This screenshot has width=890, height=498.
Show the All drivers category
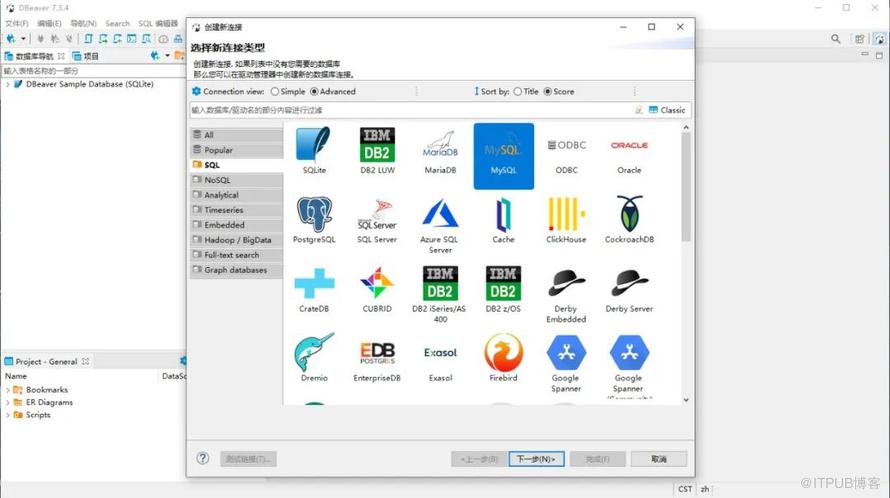pyautogui.click(x=237, y=135)
